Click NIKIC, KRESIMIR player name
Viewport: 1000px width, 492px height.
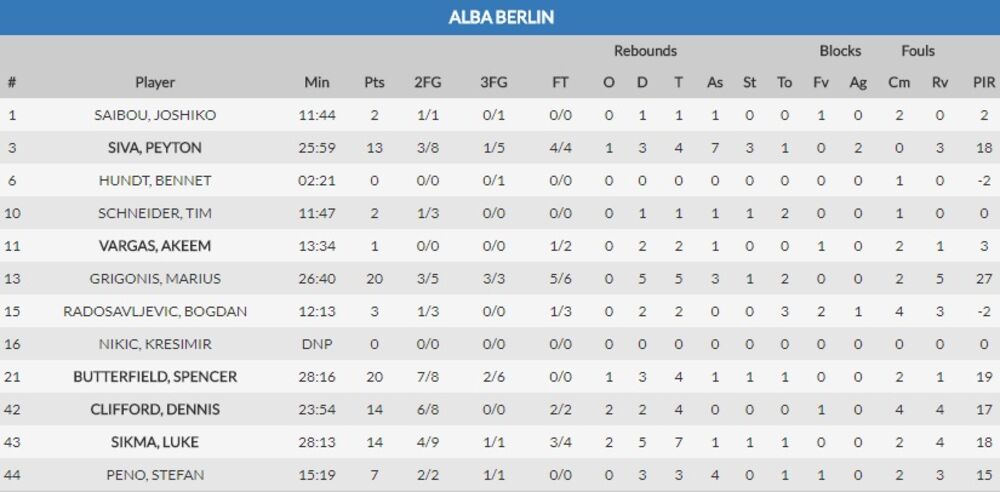(x=155, y=345)
